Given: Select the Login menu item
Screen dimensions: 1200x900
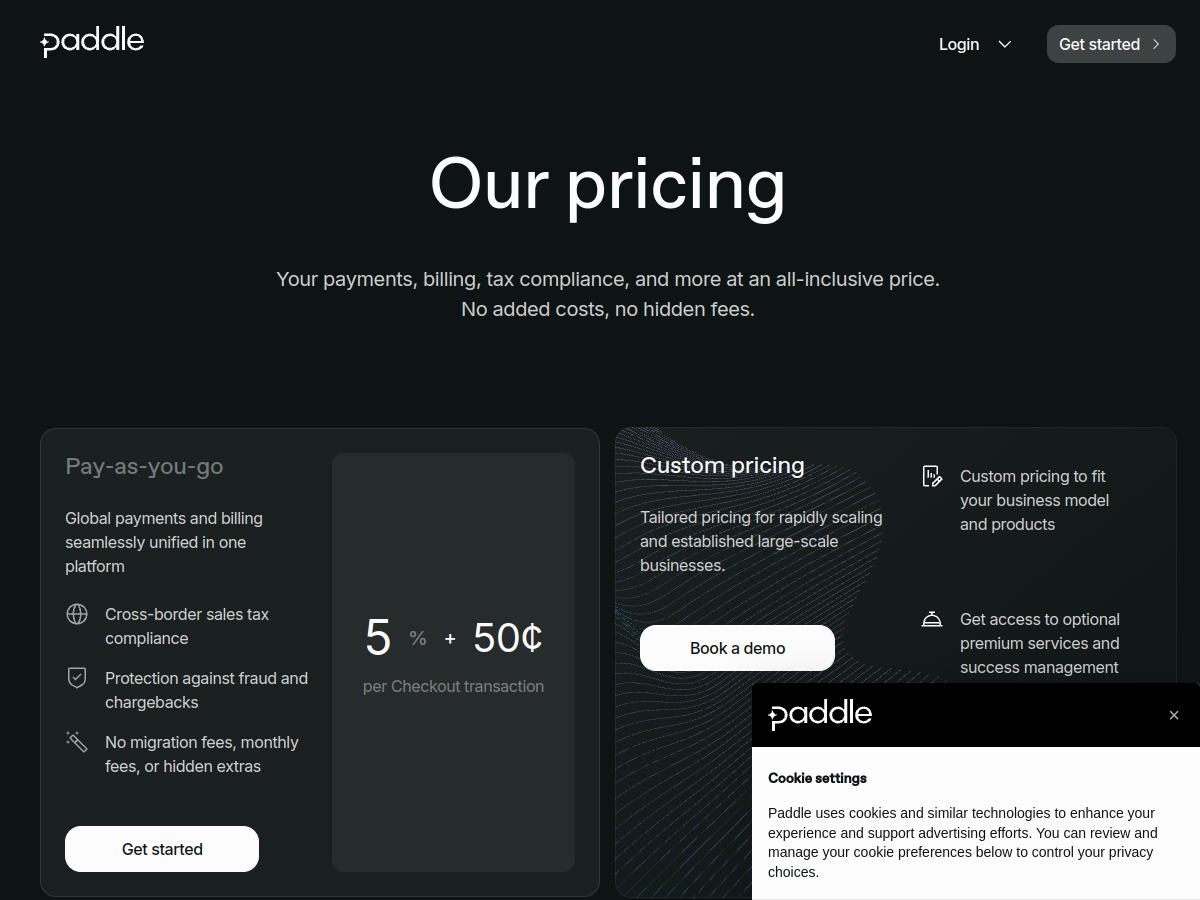Looking at the screenshot, I should [958, 44].
